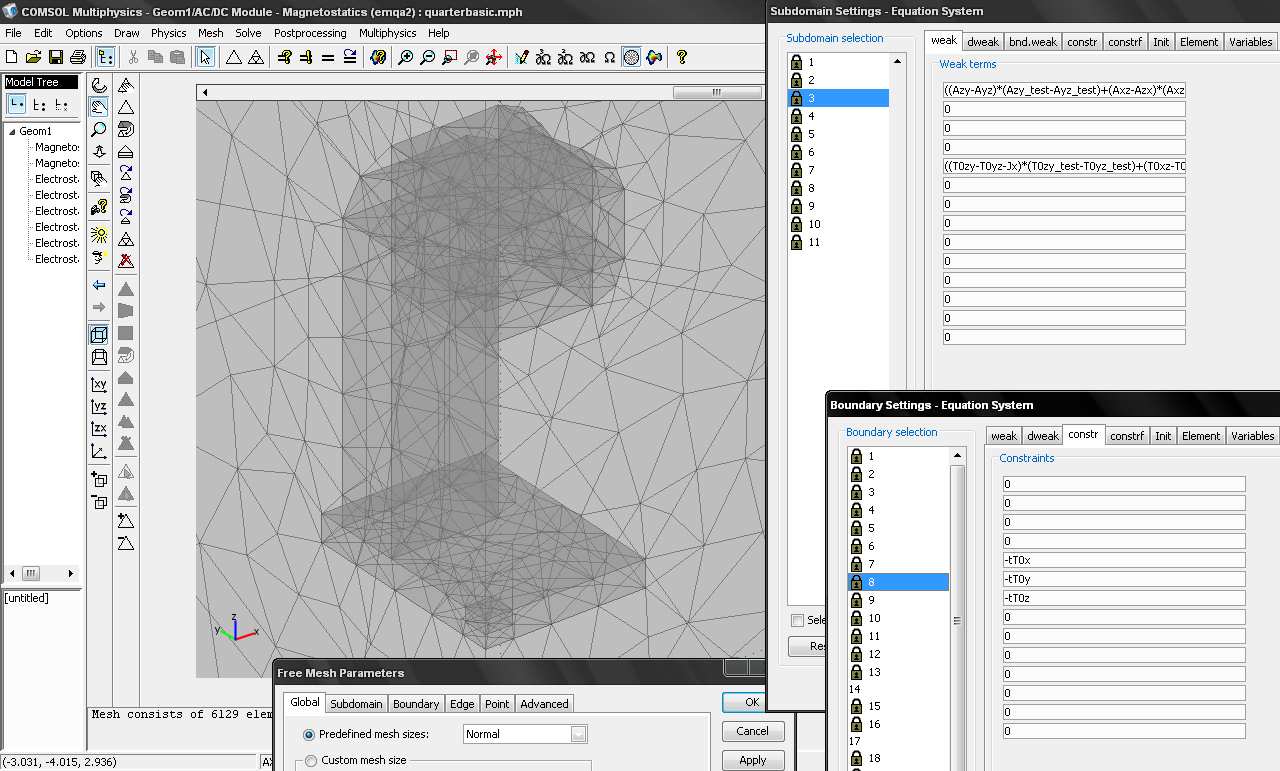This screenshot has width=1280, height=771.
Task: Switch to dweak tab in Subdomain Settings
Action: (x=983, y=42)
